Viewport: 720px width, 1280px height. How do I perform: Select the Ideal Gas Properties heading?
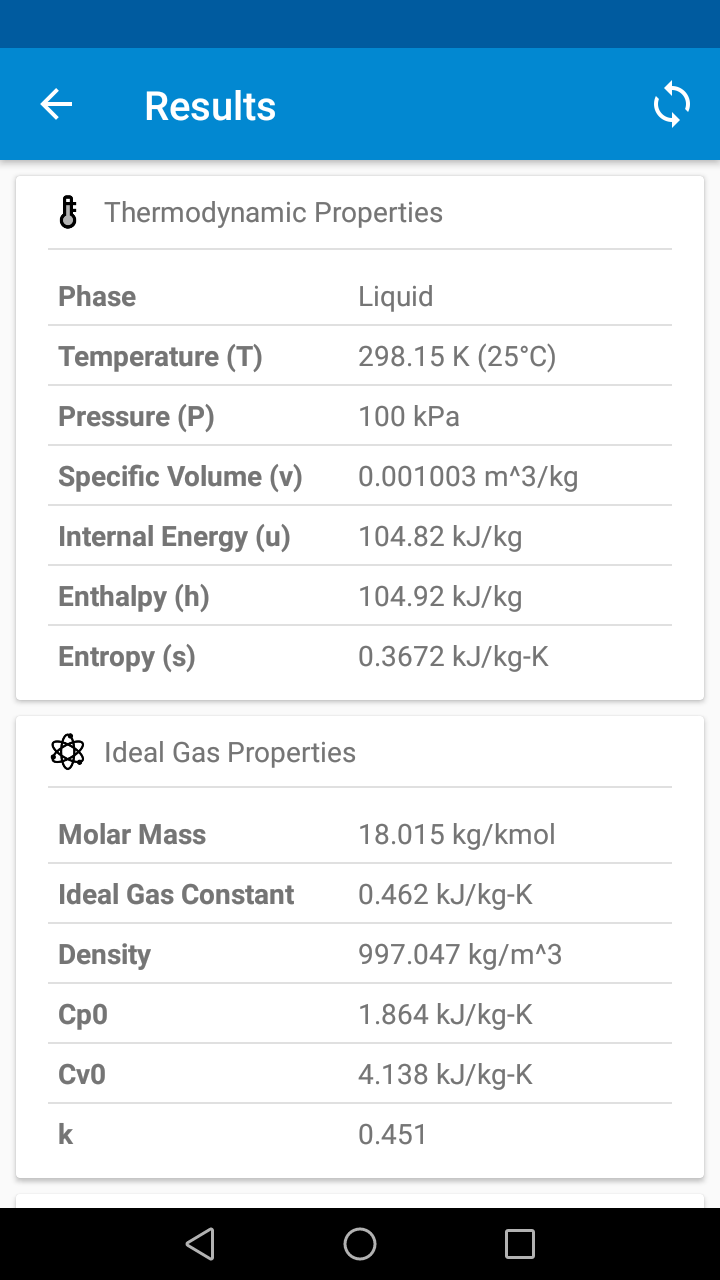[230, 752]
